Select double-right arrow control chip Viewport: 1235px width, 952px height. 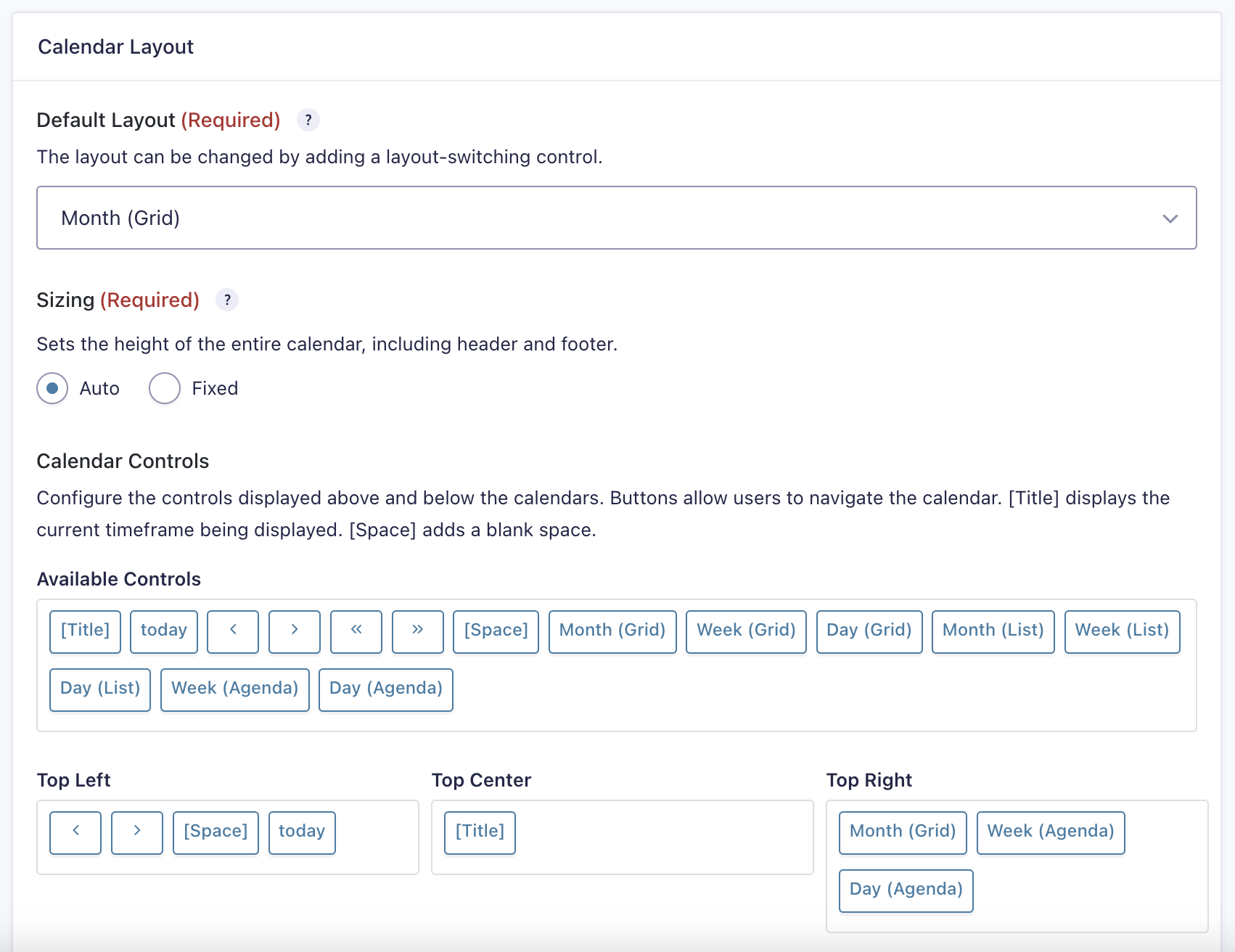418,631
